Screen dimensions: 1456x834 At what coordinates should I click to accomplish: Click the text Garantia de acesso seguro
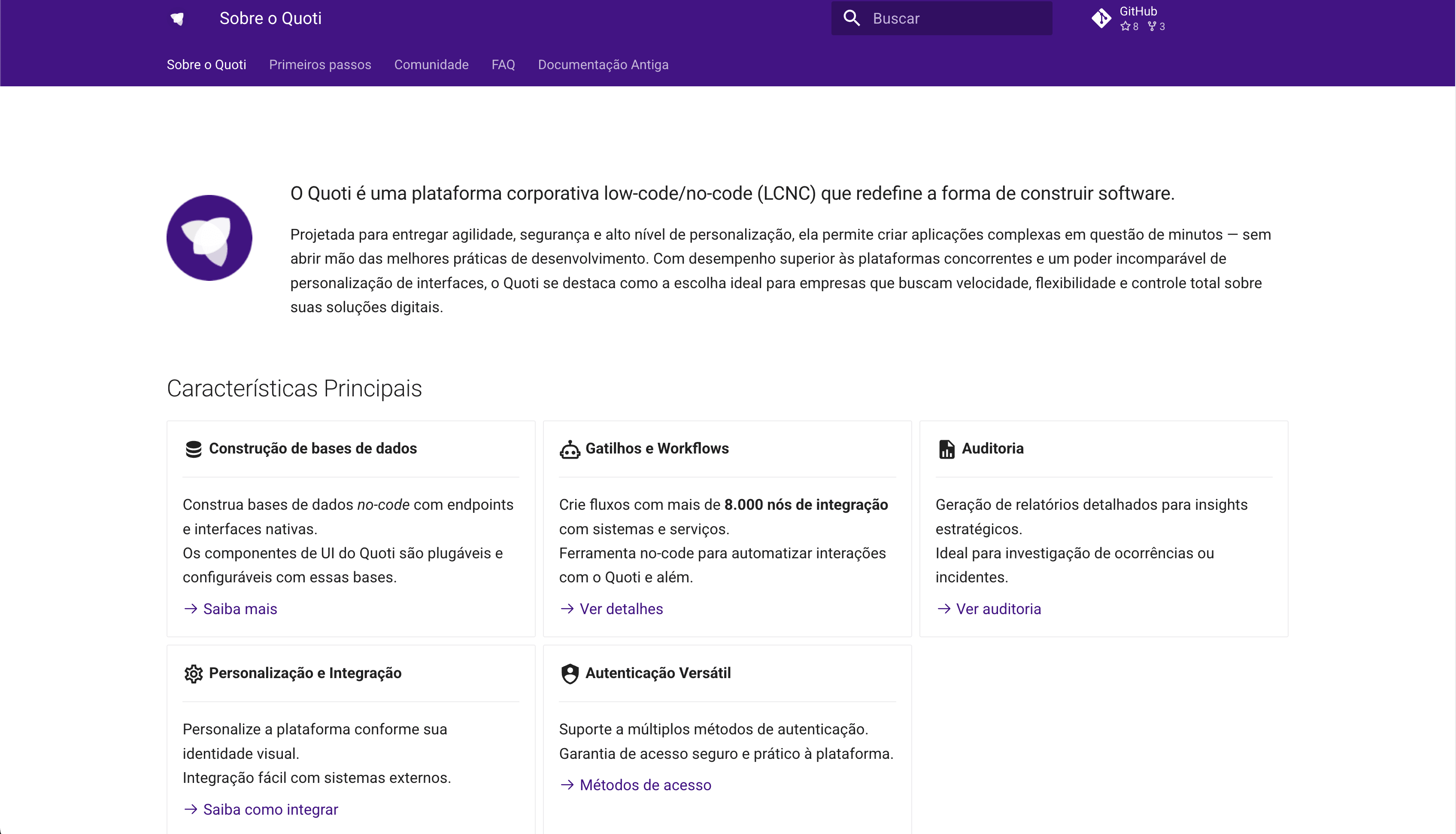(x=726, y=754)
